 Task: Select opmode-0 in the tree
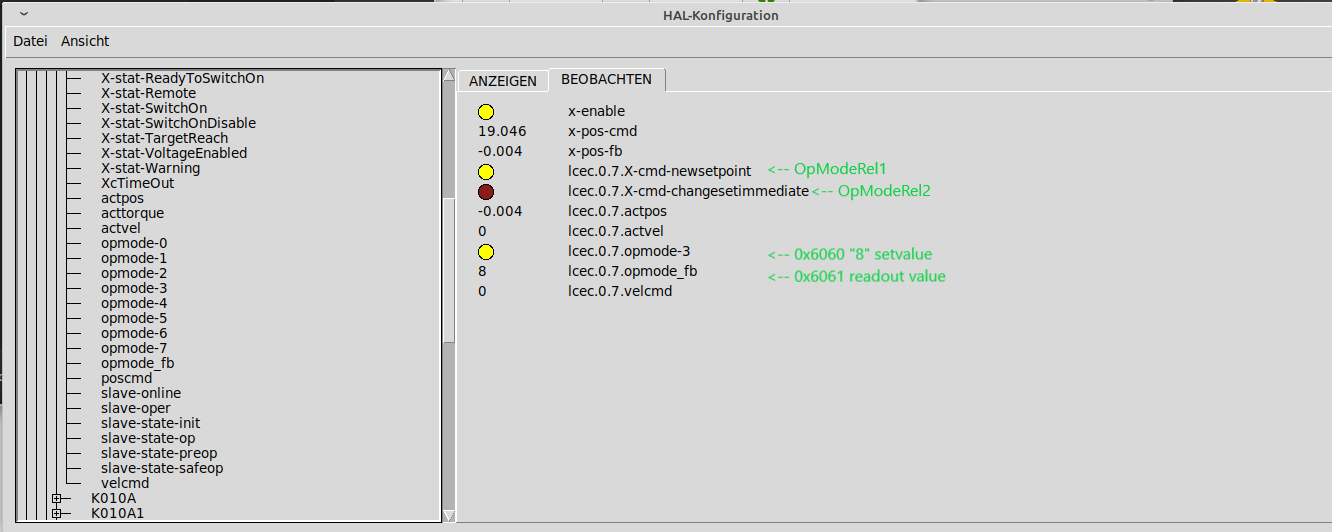tap(134, 243)
